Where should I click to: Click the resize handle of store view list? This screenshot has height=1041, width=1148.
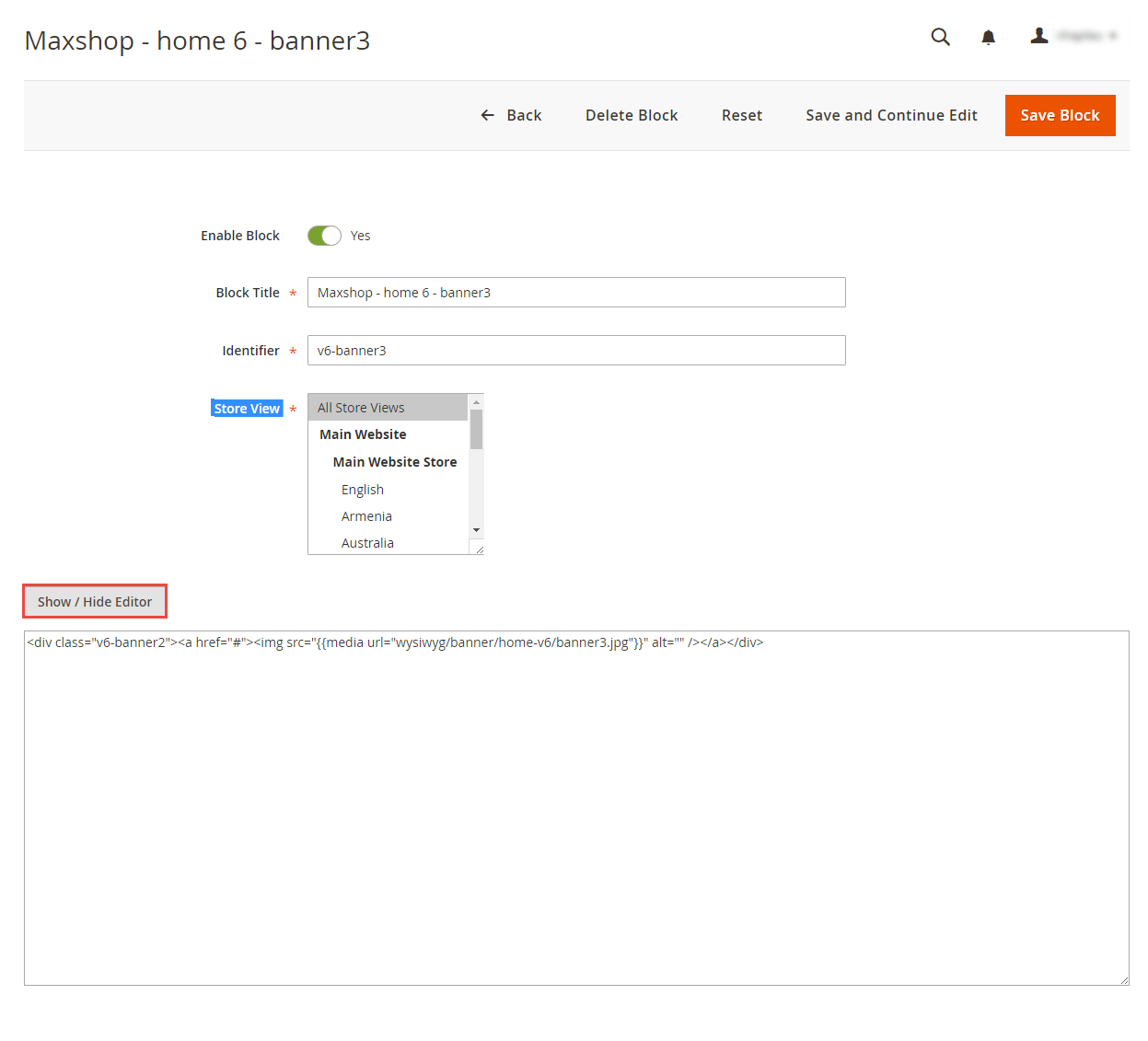click(479, 549)
